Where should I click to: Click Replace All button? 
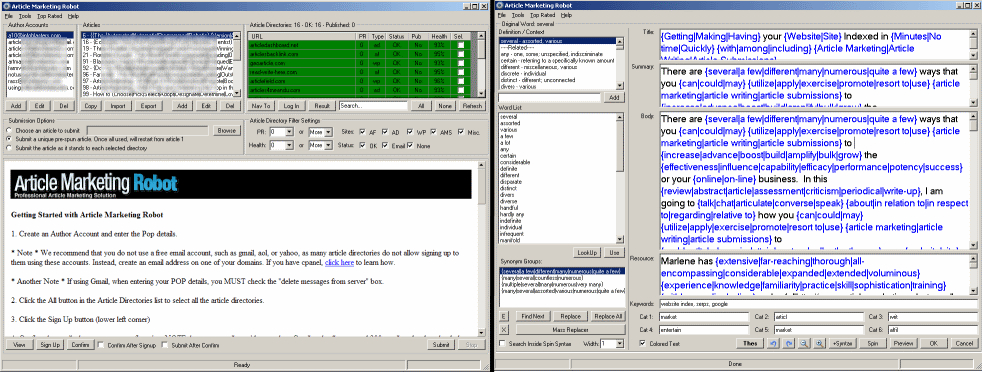607,317
